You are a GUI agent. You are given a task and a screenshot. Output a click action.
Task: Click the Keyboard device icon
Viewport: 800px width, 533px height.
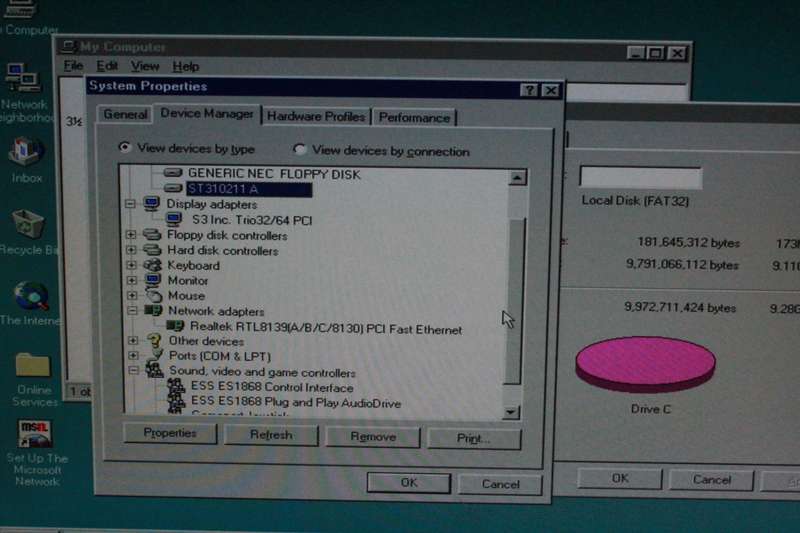click(153, 265)
